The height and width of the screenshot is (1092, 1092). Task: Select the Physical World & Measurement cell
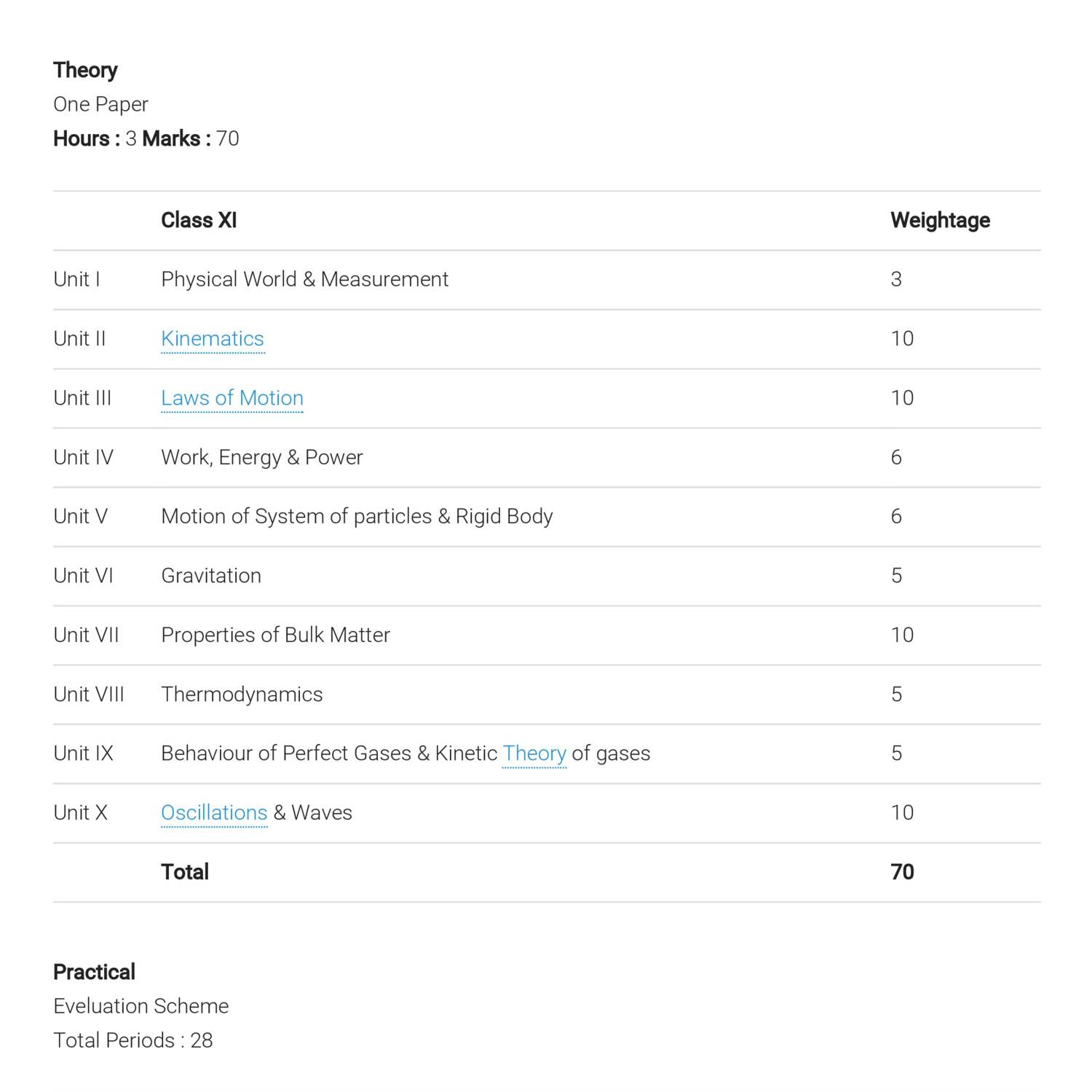pos(304,280)
